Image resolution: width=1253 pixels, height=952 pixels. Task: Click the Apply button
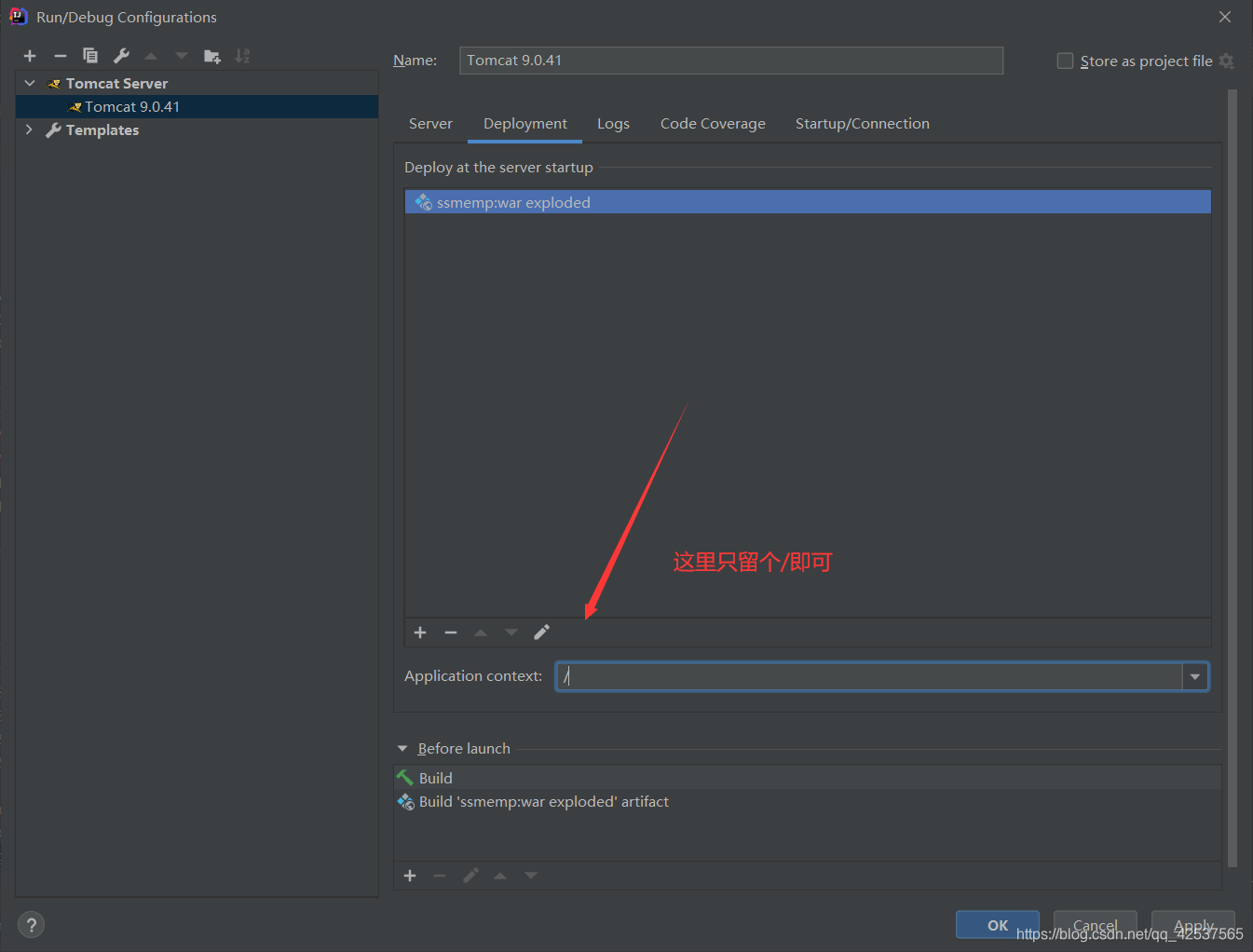pyautogui.click(x=1193, y=925)
